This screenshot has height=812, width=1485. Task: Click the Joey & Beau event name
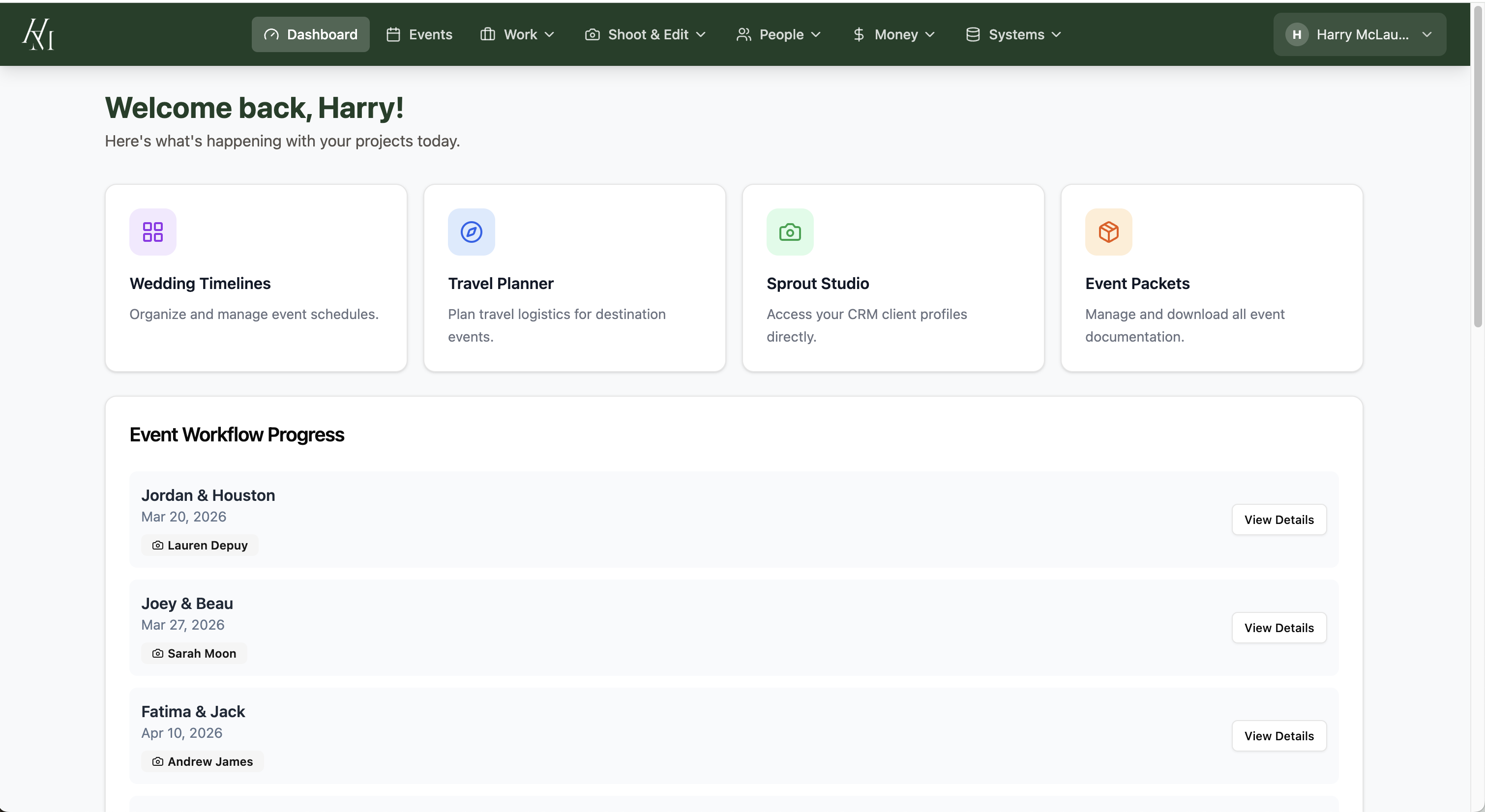[x=187, y=604]
